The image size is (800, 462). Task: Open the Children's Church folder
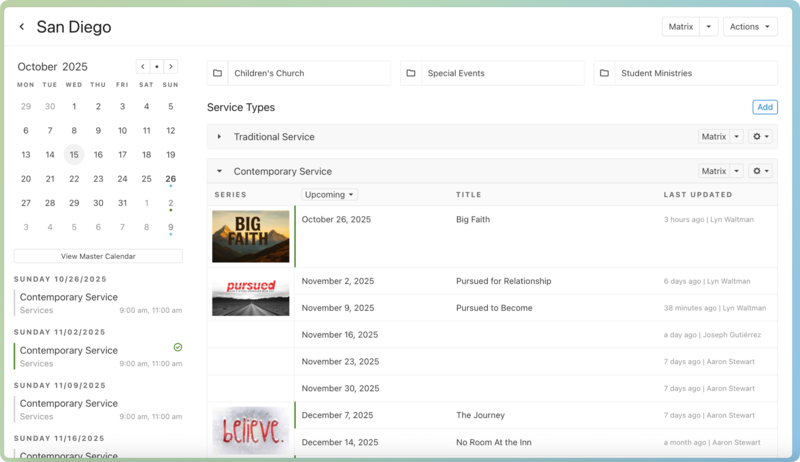pos(299,73)
